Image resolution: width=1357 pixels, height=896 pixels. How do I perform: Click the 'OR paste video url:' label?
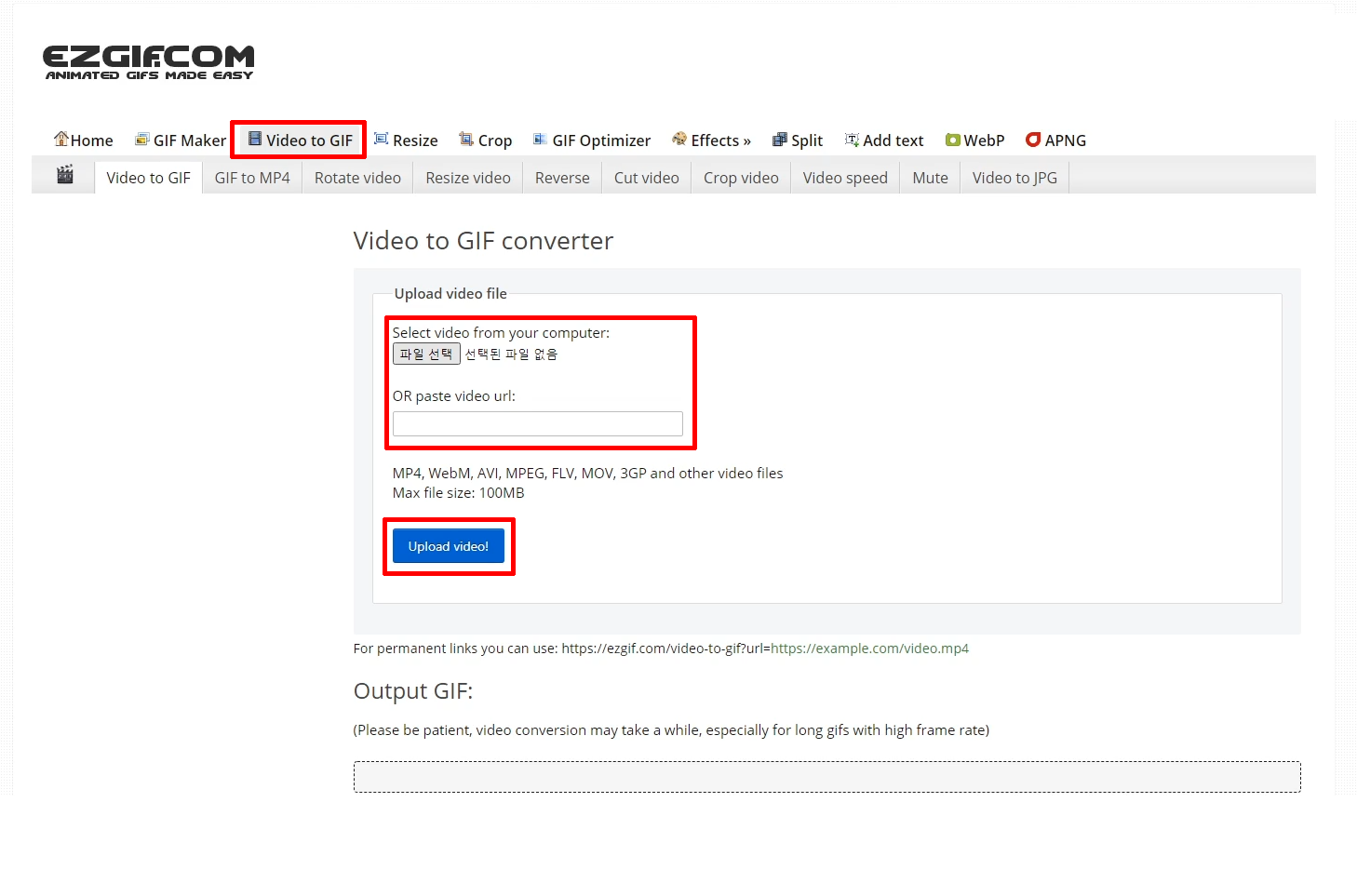click(454, 396)
